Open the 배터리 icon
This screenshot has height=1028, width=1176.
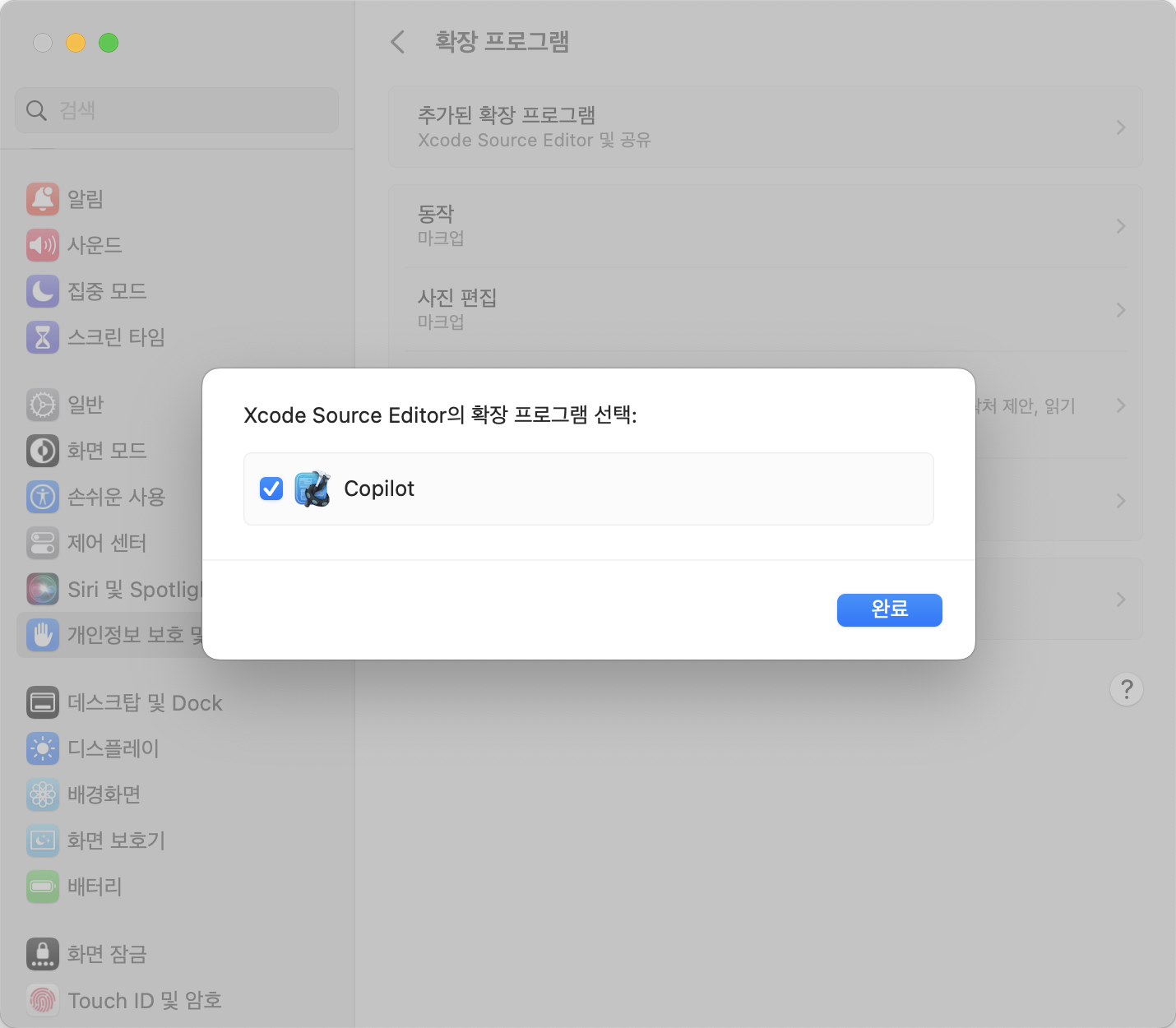click(x=43, y=887)
